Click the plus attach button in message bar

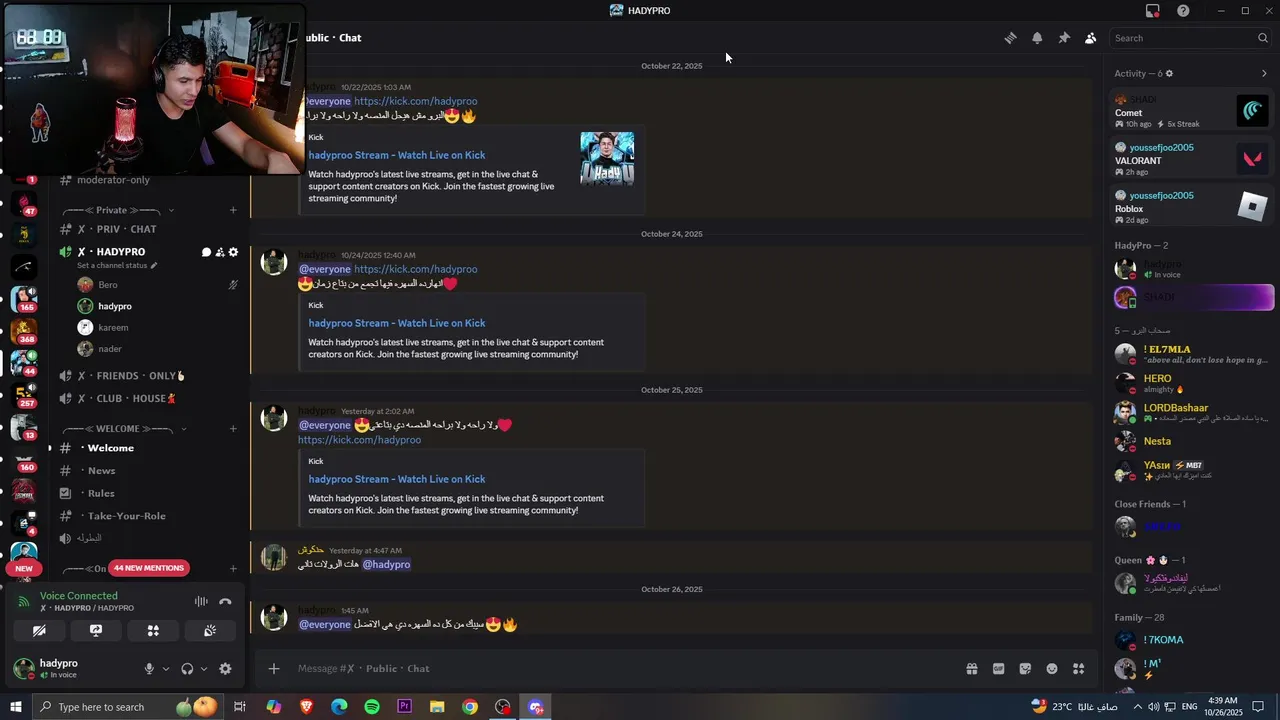click(274, 668)
